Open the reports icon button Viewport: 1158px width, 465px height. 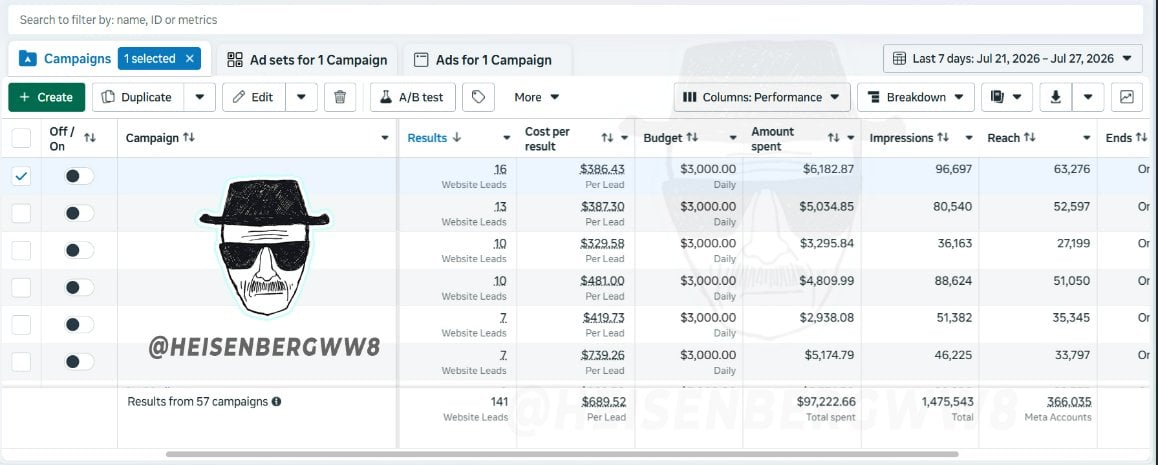(1007, 97)
